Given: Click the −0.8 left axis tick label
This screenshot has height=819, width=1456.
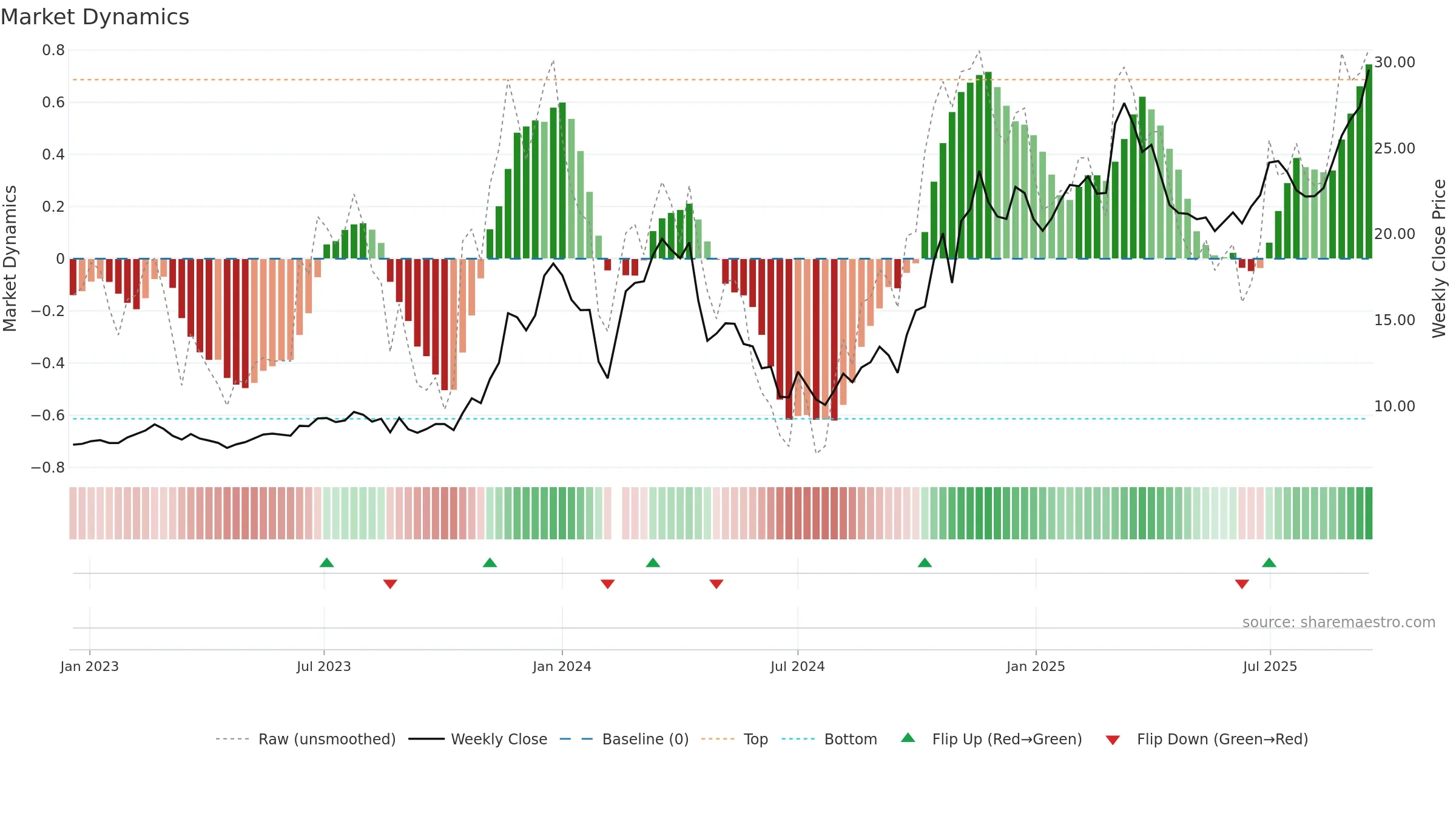Looking at the screenshot, I should pos(48,468).
